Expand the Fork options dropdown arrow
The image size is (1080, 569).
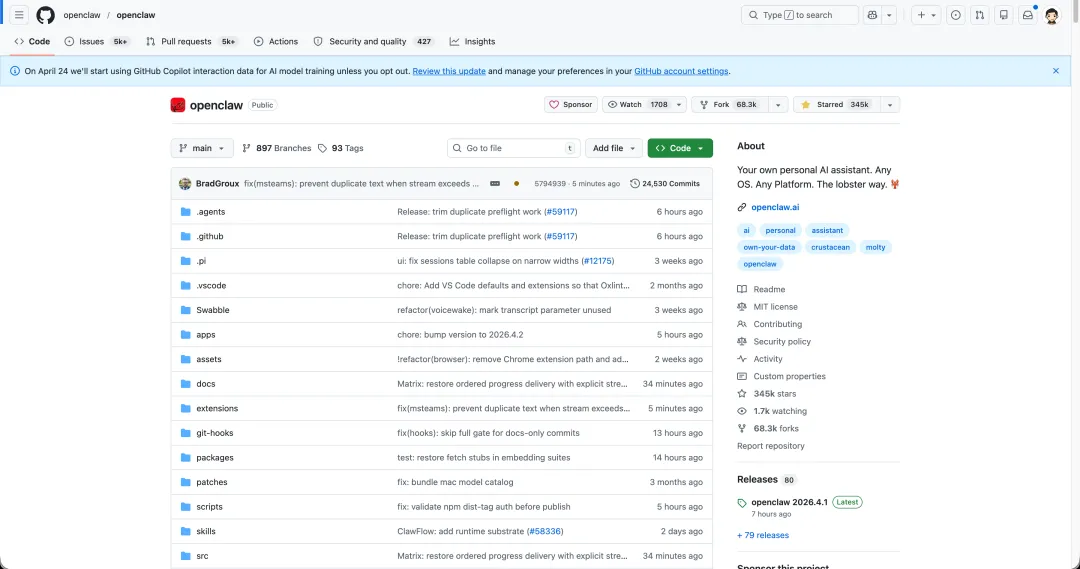point(778,105)
